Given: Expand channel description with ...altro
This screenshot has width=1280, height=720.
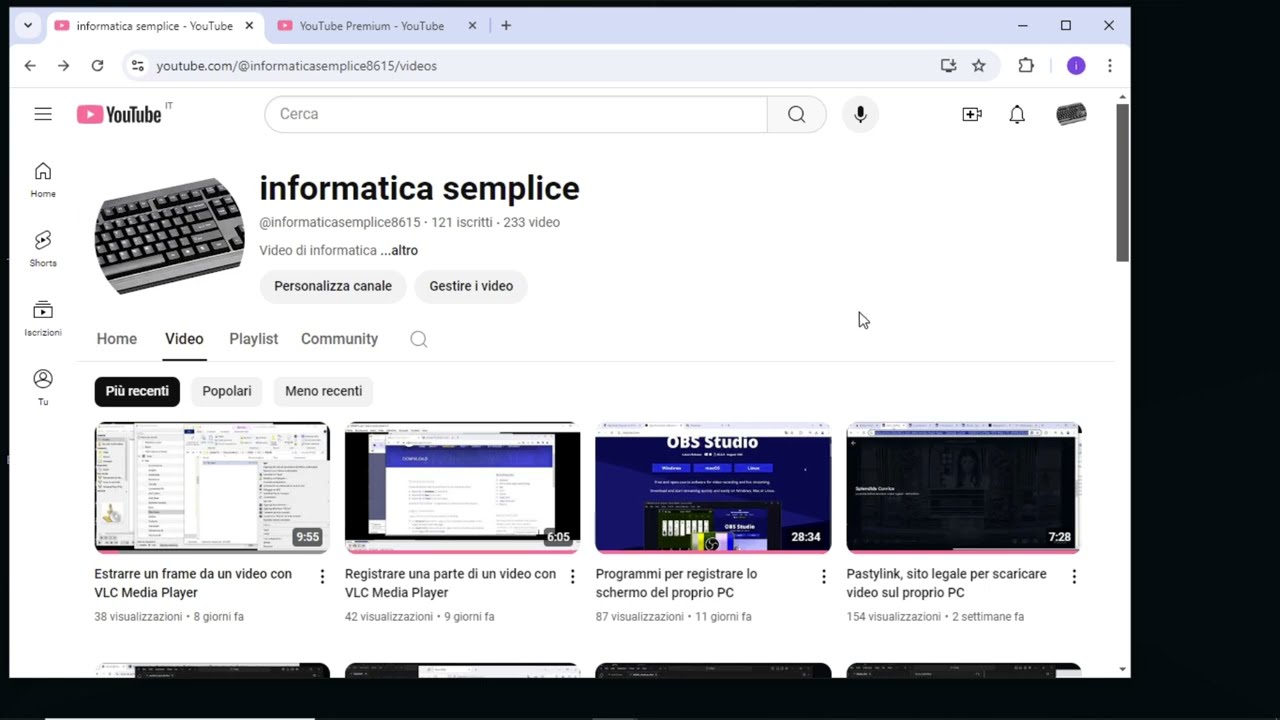Looking at the screenshot, I should coord(399,251).
